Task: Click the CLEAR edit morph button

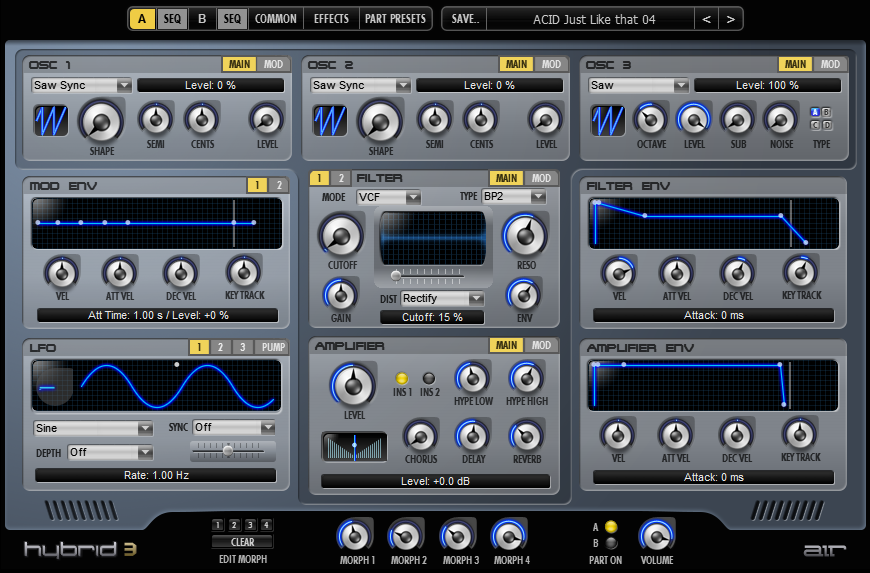Action: click(x=242, y=542)
